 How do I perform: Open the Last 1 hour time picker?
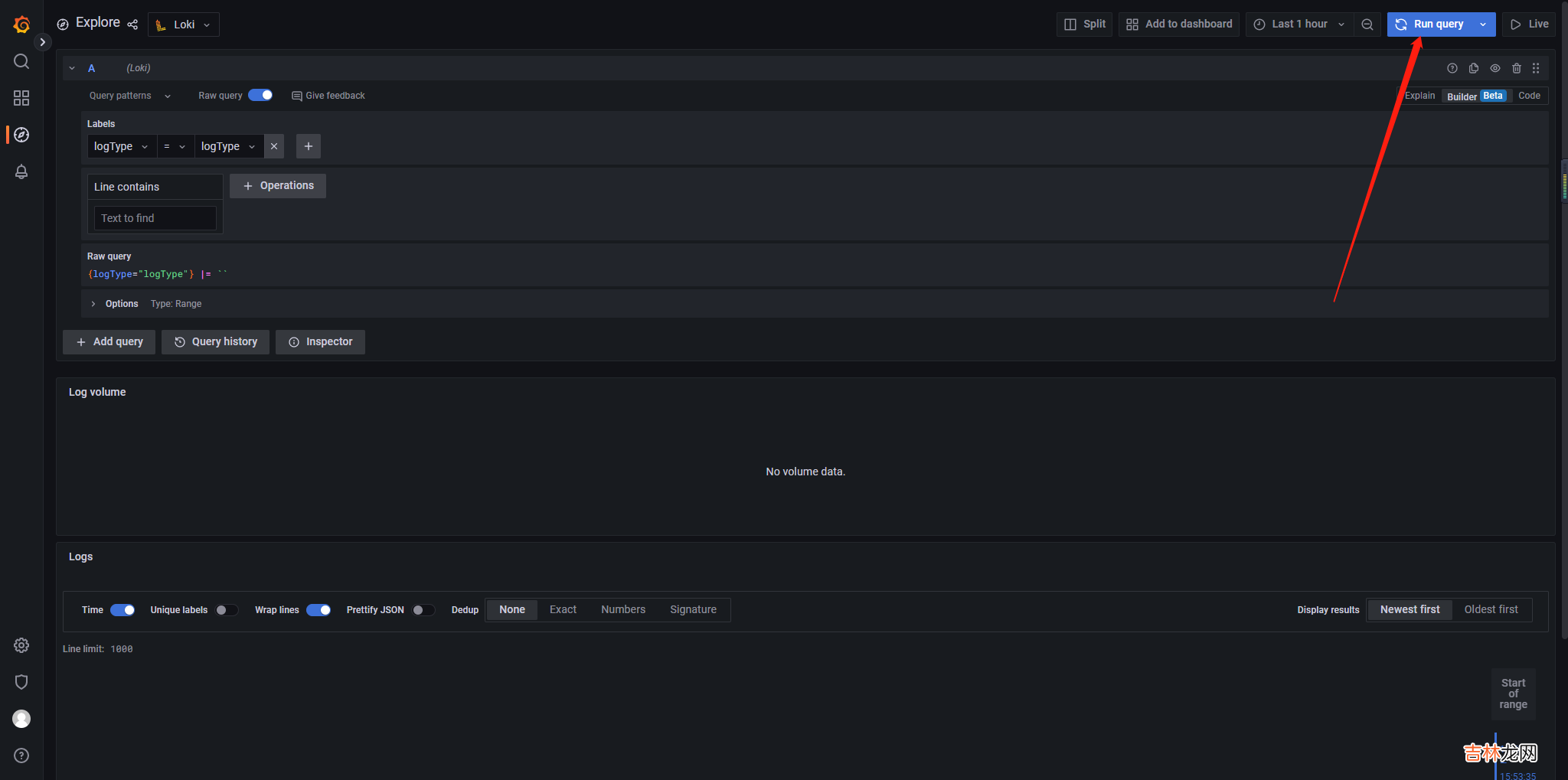click(1298, 24)
